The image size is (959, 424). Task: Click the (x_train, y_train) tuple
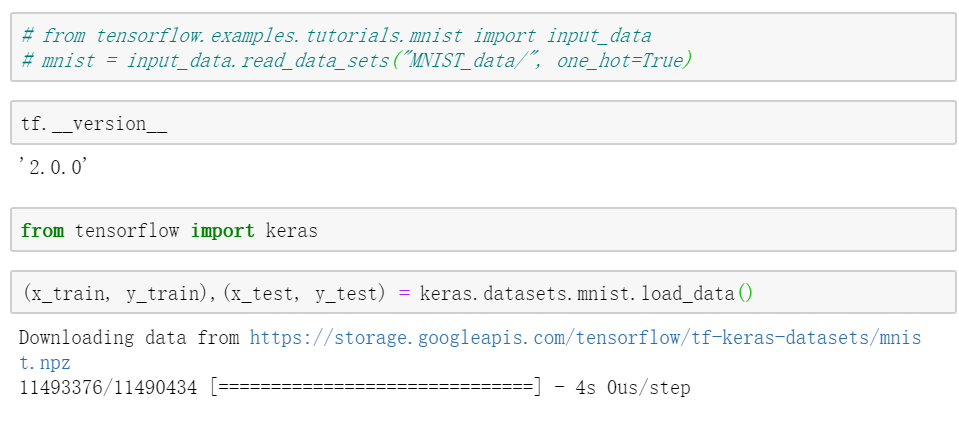tap(118, 294)
